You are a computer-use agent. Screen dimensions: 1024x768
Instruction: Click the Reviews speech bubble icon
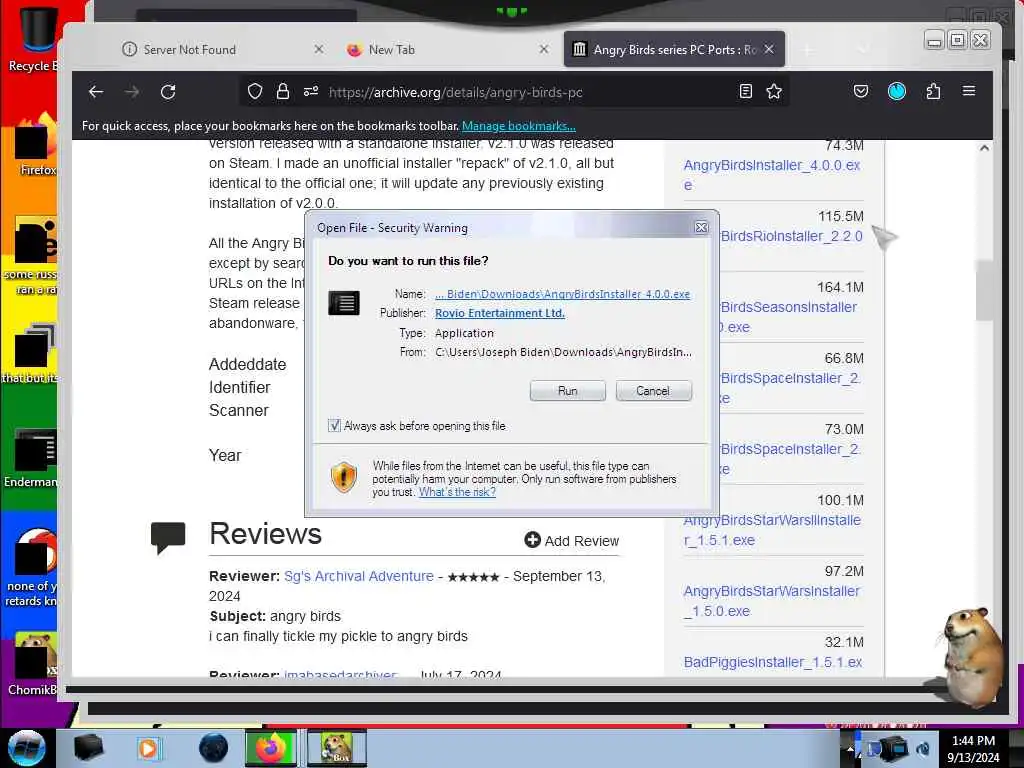click(x=168, y=537)
